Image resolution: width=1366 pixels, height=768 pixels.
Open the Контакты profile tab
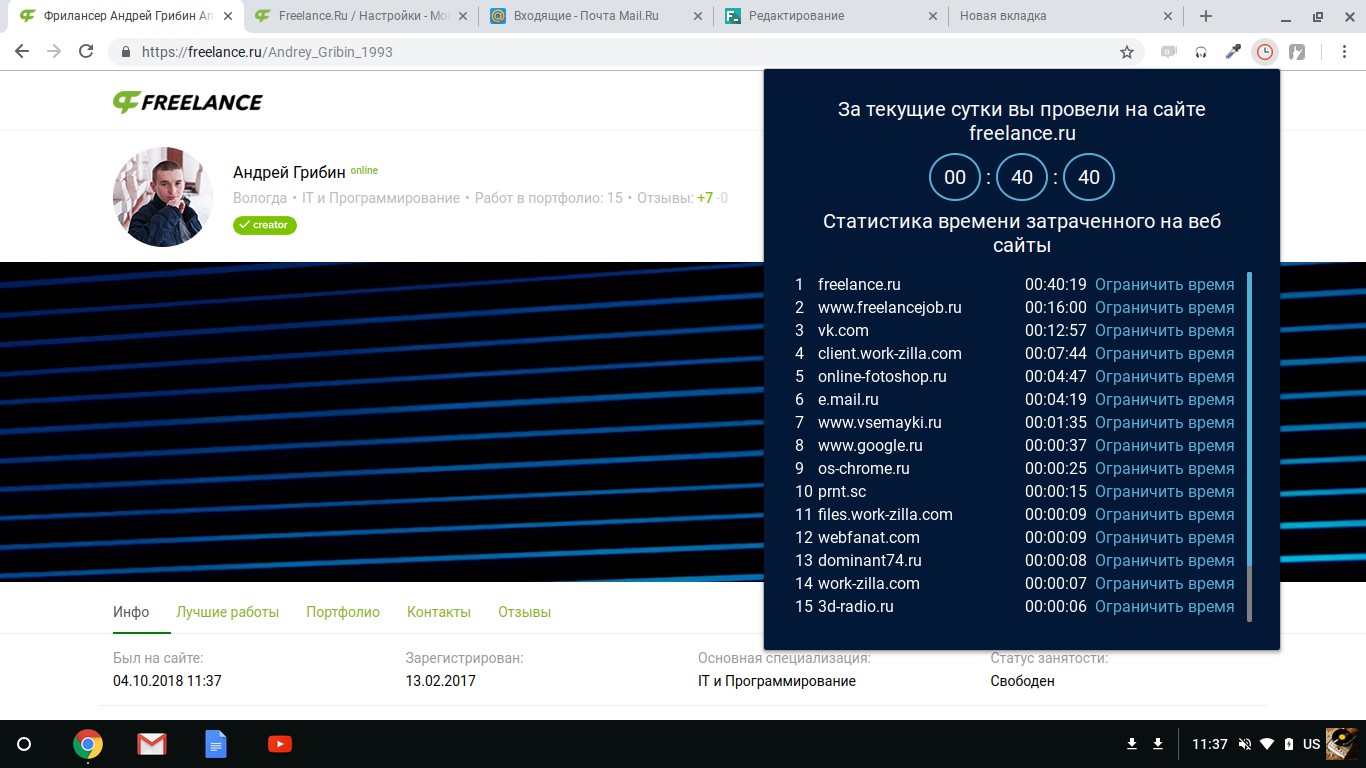(x=439, y=612)
